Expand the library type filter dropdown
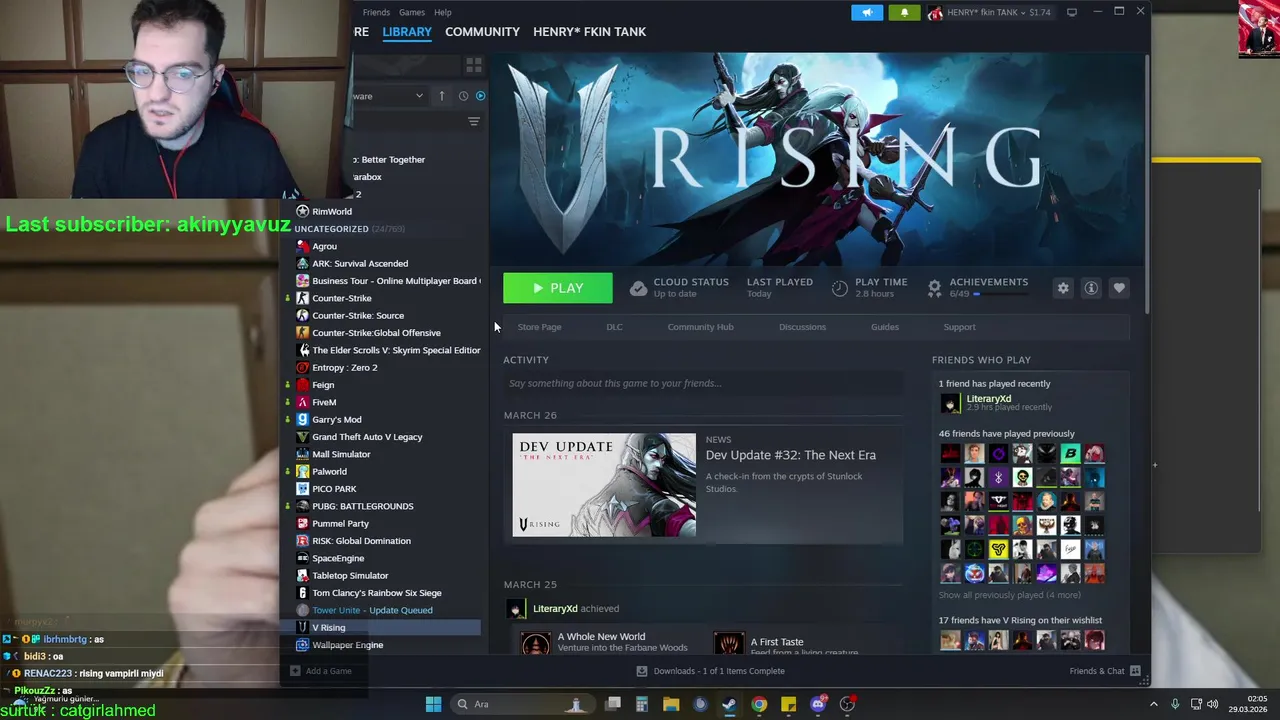This screenshot has width=1280, height=720. pyautogui.click(x=418, y=96)
